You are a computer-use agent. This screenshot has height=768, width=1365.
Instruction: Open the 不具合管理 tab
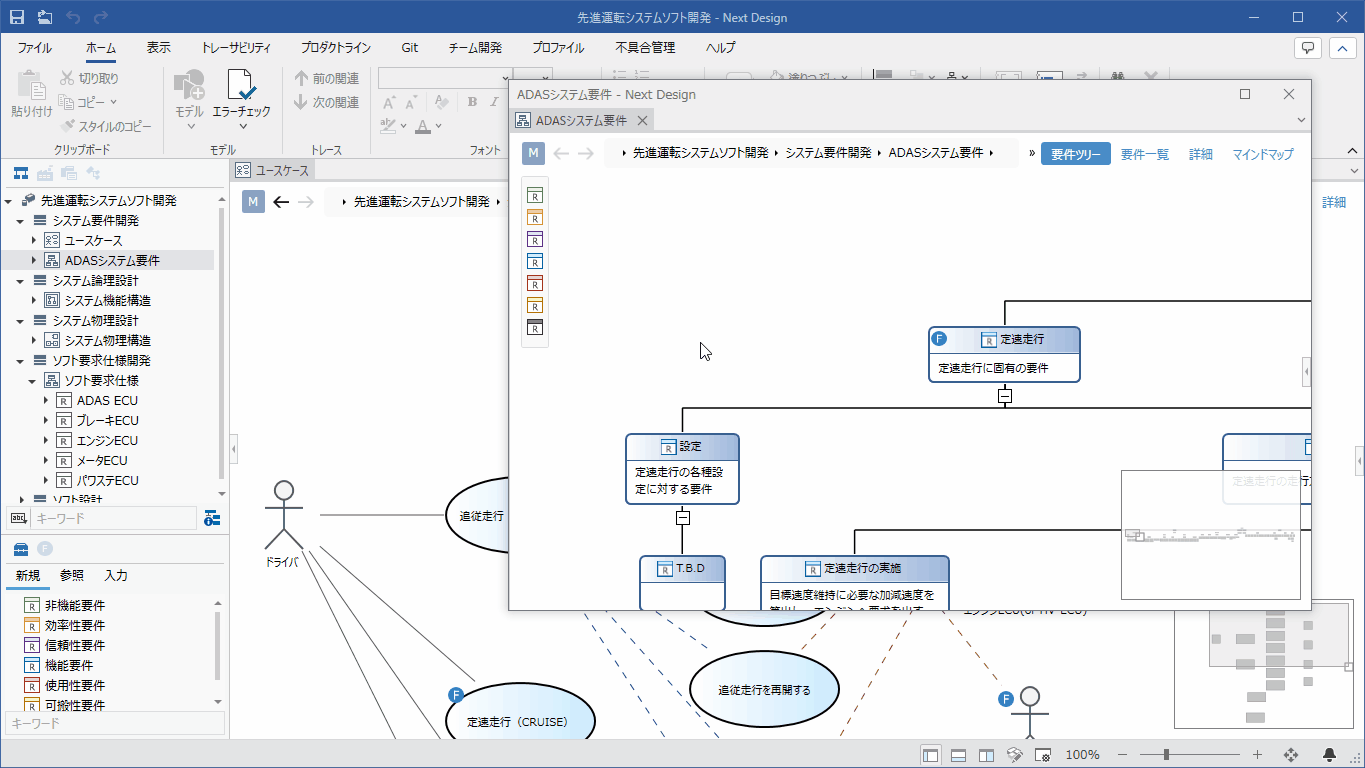(x=645, y=47)
